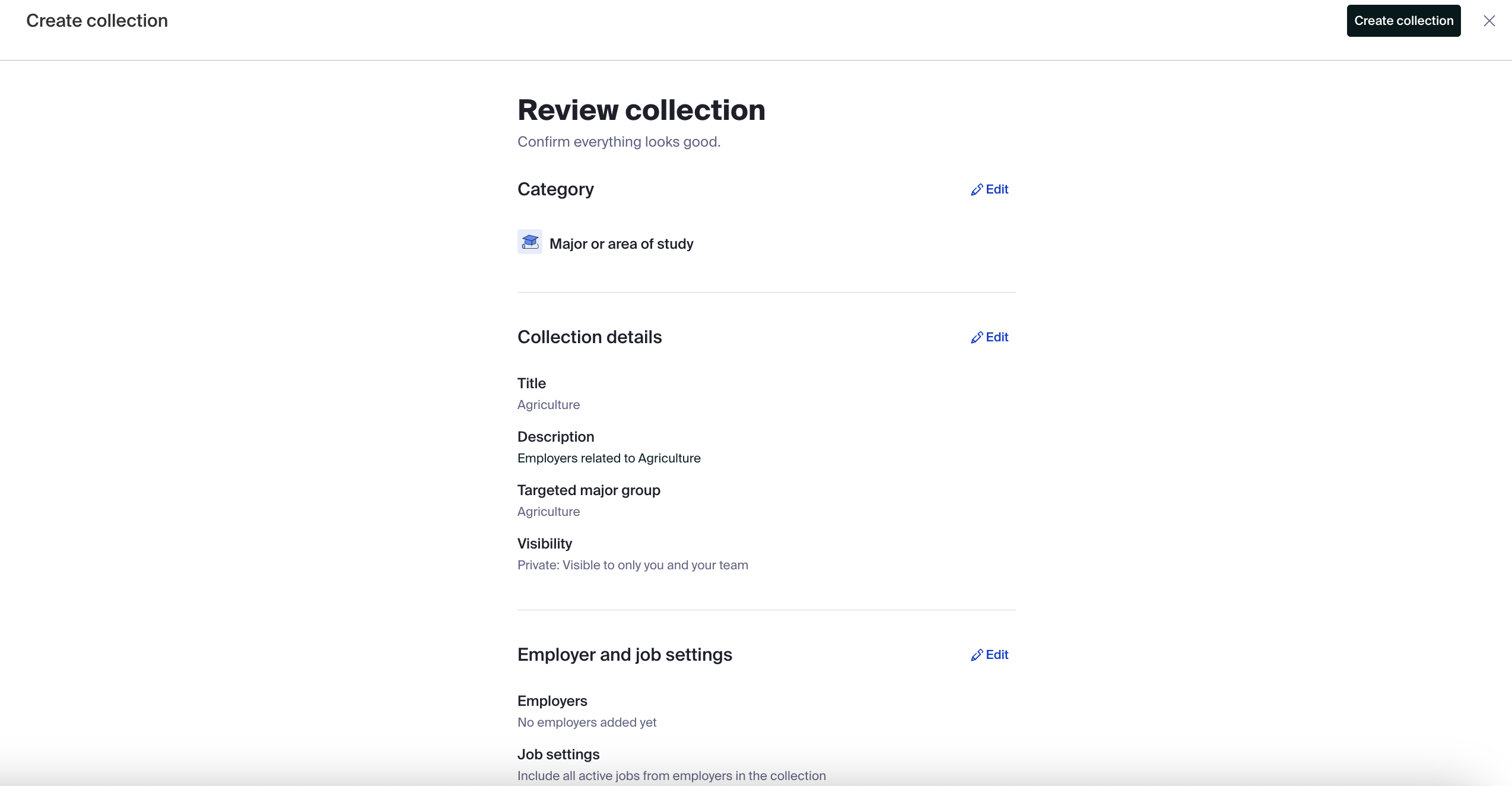Viewport: 1512px width, 786px height.
Task: Click pencil icon next to Category
Action: pos(977,190)
